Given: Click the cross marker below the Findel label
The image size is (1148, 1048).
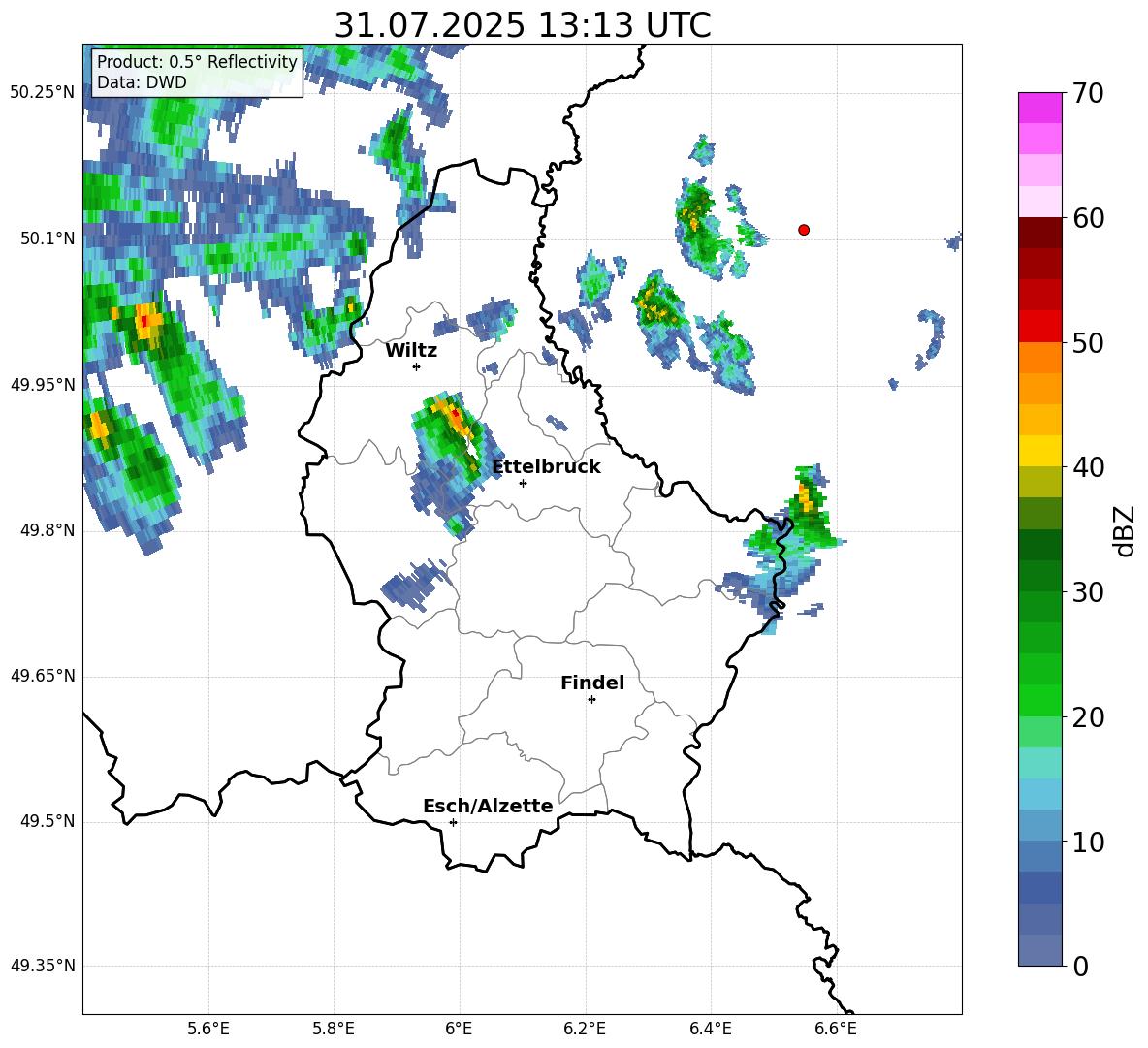Looking at the screenshot, I should (591, 700).
